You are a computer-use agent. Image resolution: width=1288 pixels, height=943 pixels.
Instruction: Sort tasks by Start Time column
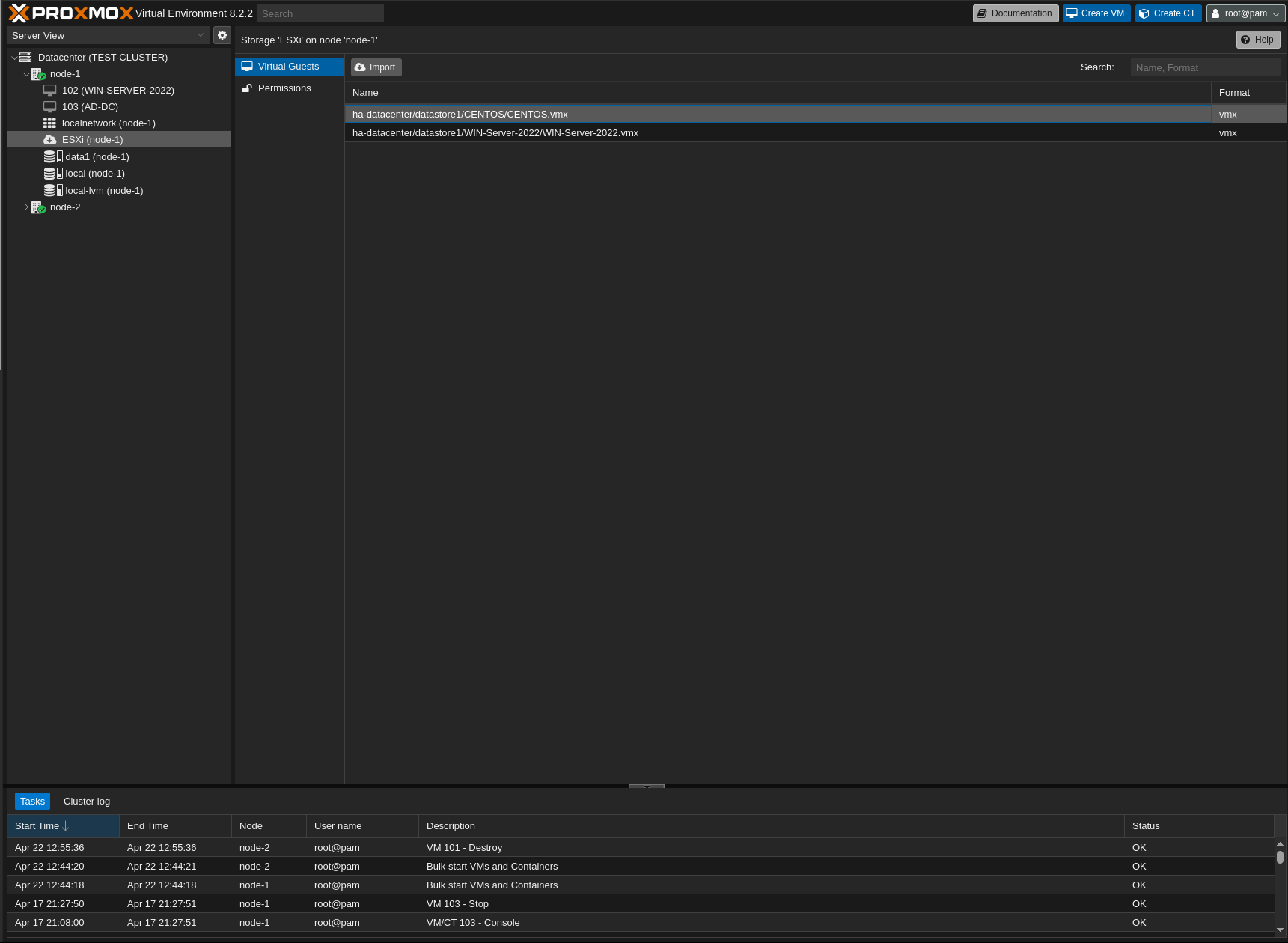37,826
